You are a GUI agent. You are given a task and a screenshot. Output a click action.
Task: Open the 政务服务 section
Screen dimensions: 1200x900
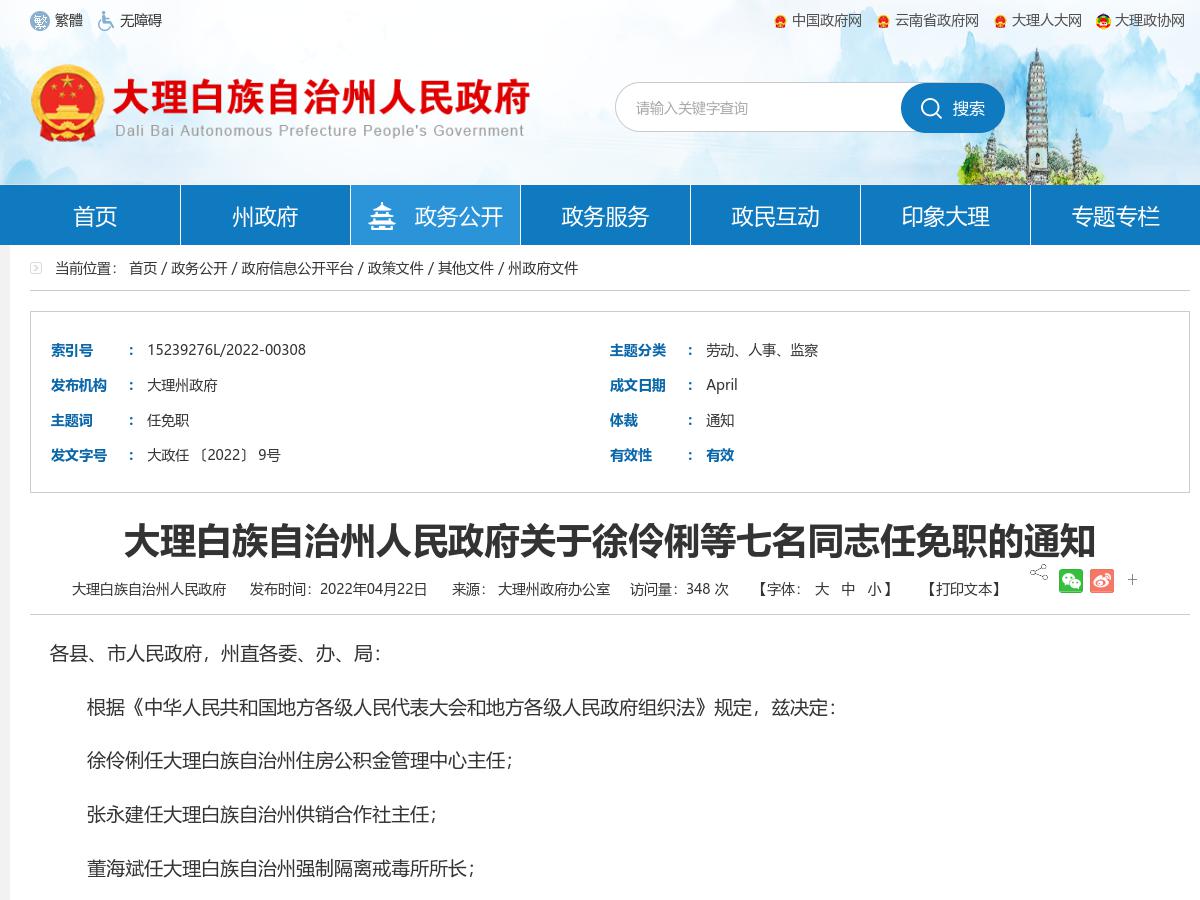click(x=605, y=214)
